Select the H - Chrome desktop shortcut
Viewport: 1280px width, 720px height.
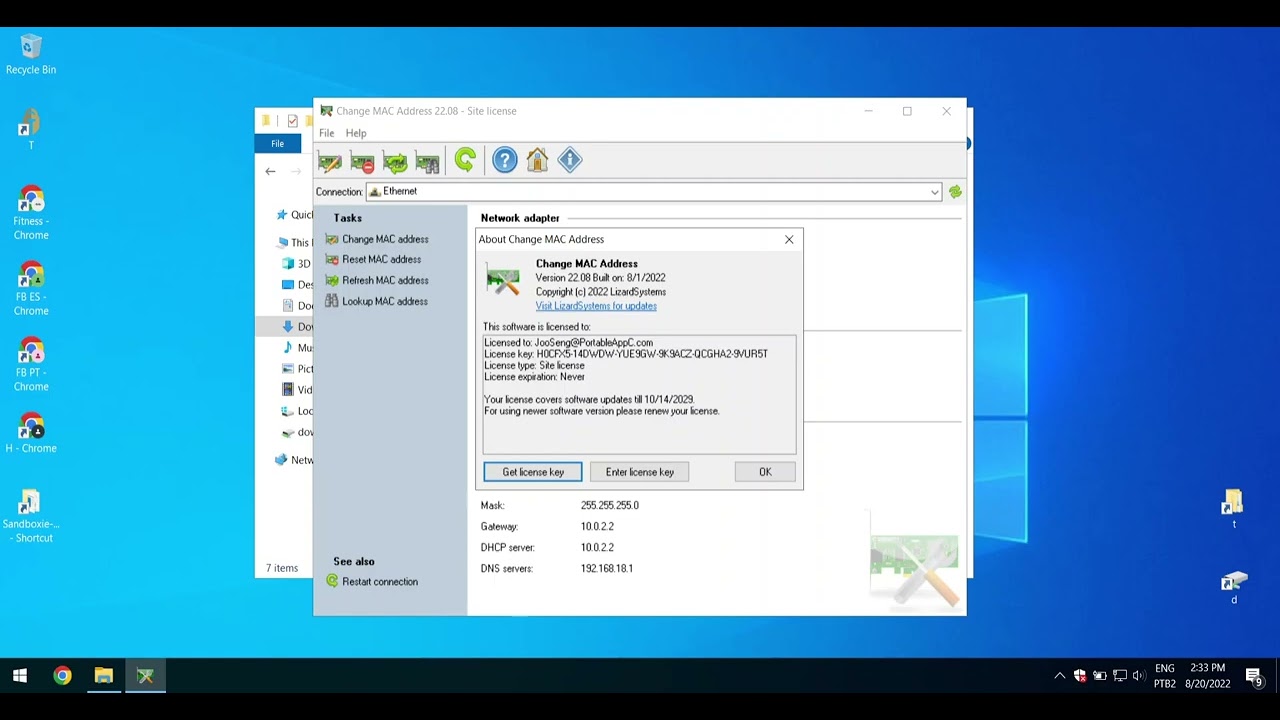pyautogui.click(x=31, y=433)
